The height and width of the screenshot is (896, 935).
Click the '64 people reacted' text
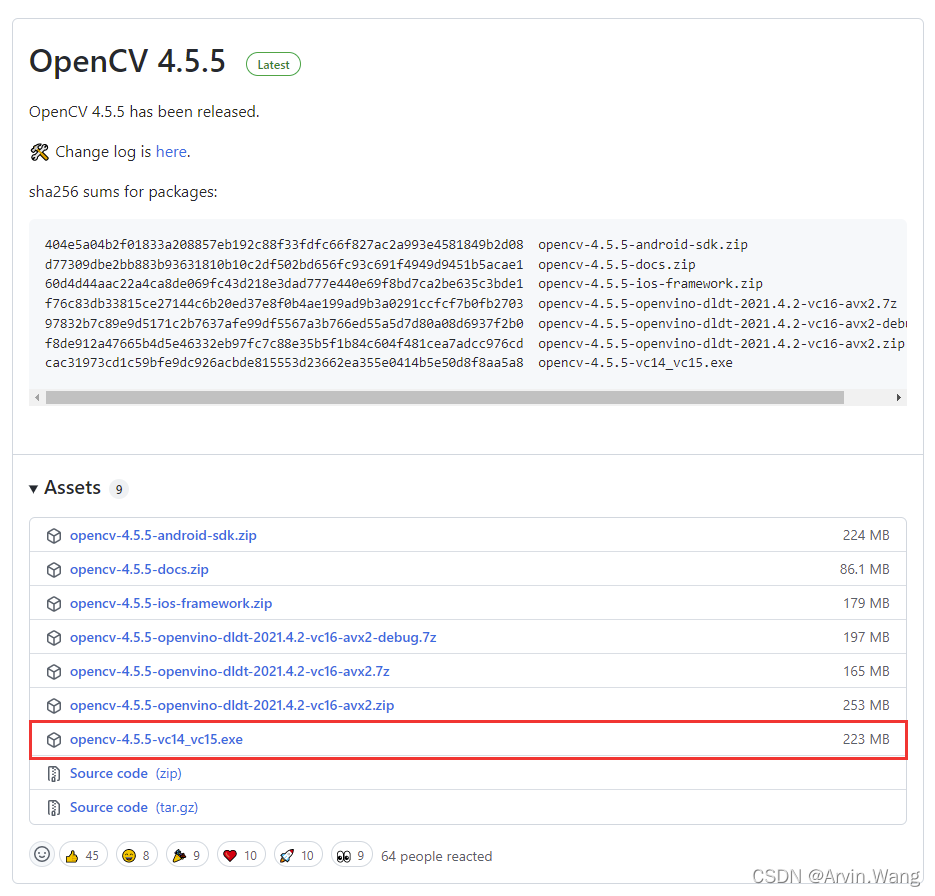[x=436, y=857]
